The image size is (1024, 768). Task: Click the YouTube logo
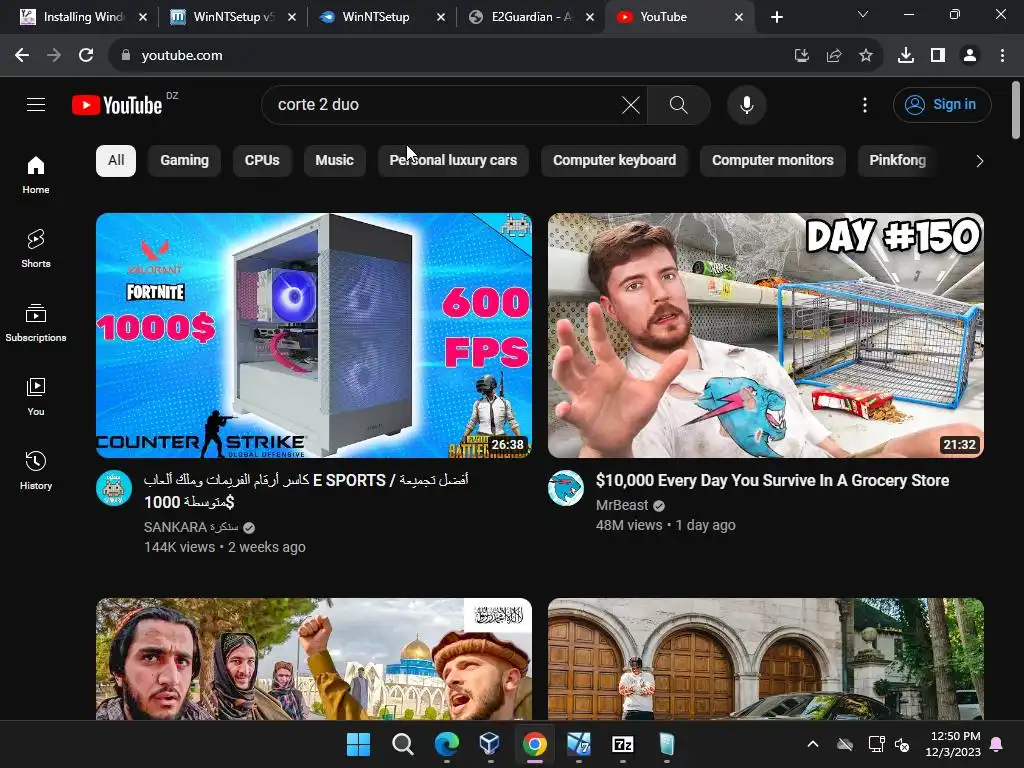pyautogui.click(x=117, y=104)
